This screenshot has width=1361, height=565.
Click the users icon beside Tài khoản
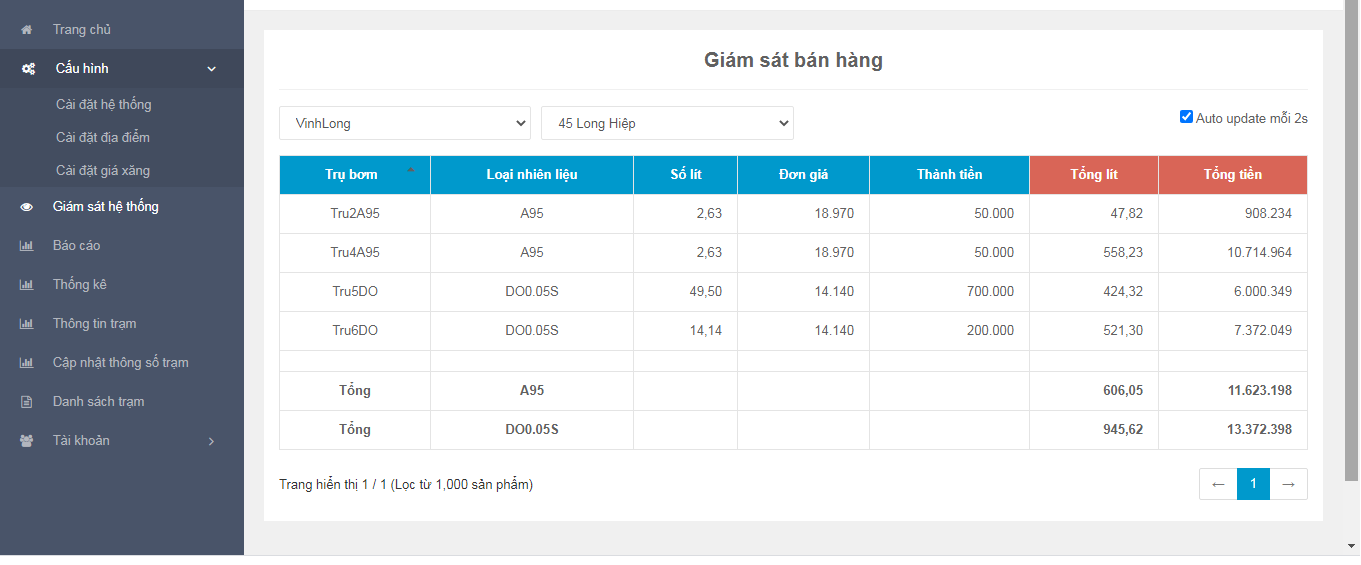pos(27,441)
